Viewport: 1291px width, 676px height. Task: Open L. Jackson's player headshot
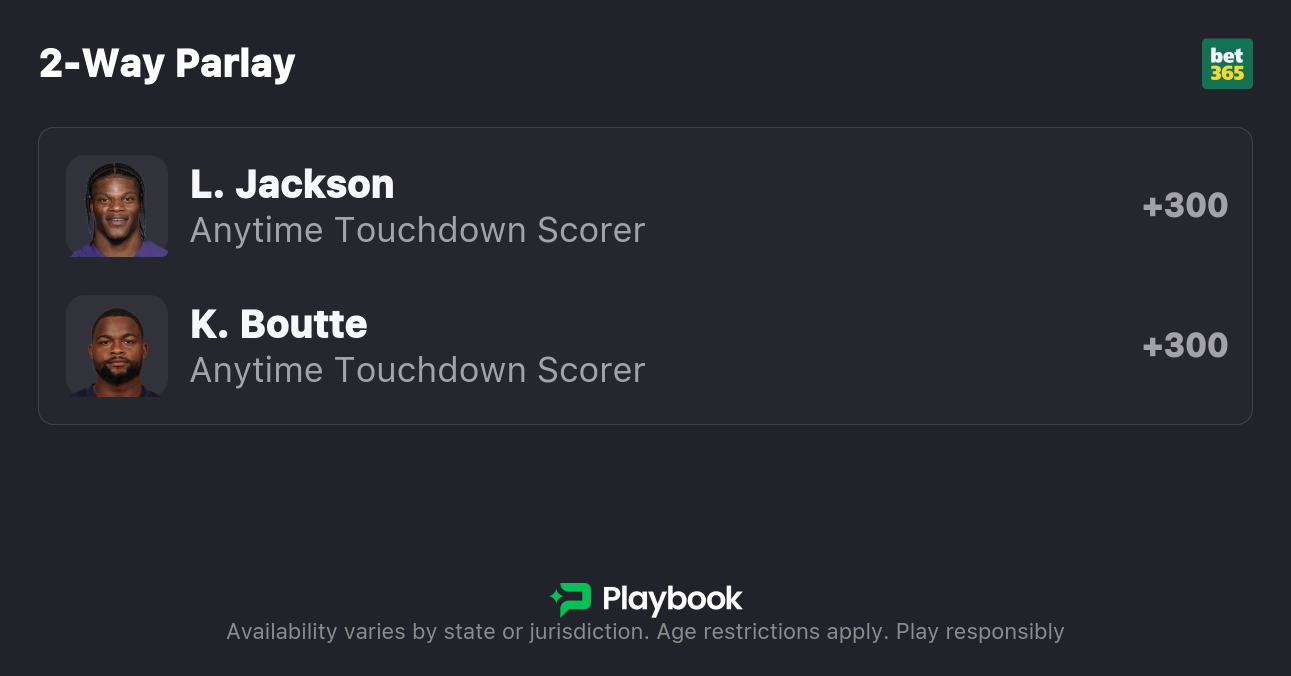117,206
